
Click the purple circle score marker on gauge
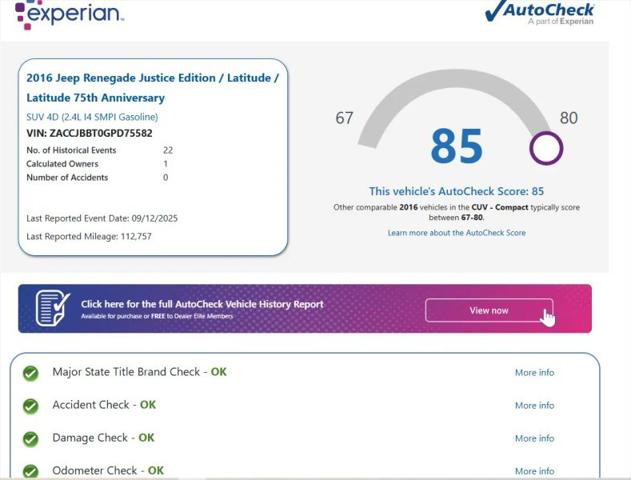click(x=546, y=148)
